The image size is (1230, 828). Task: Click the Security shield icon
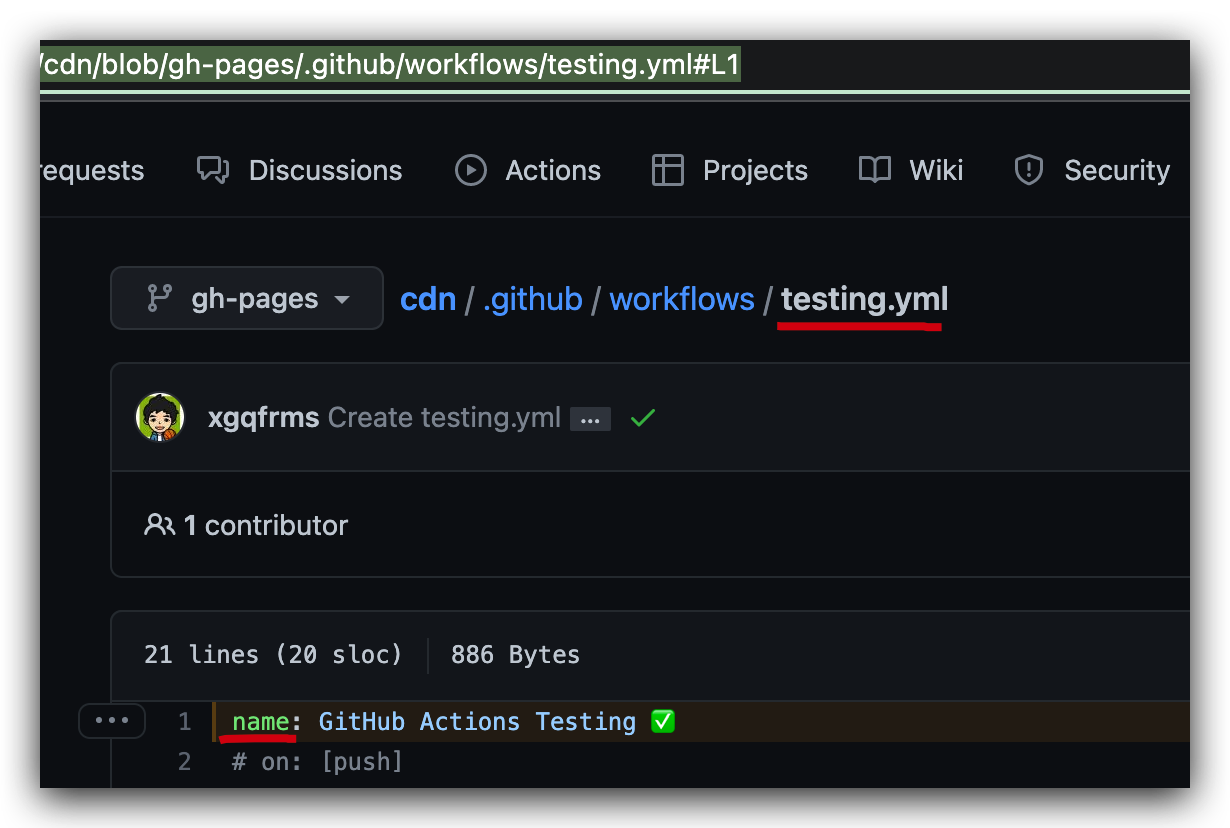pos(1029,170)
